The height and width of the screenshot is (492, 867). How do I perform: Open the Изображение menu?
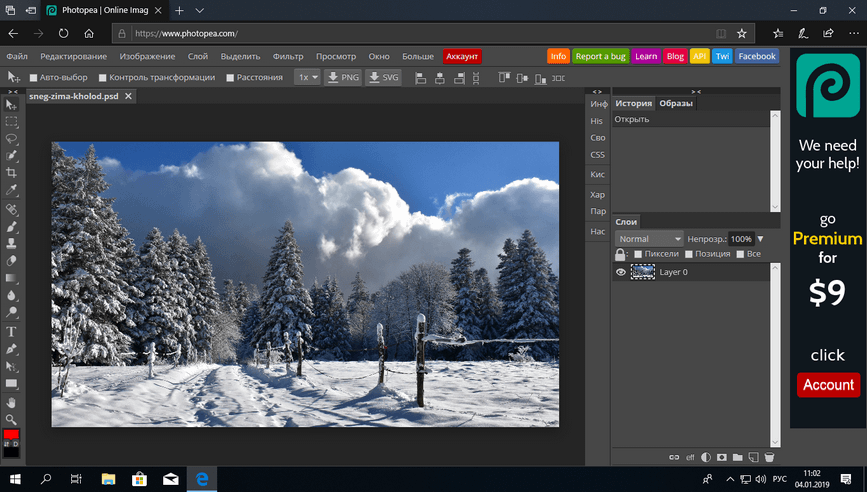pos(147,56)
